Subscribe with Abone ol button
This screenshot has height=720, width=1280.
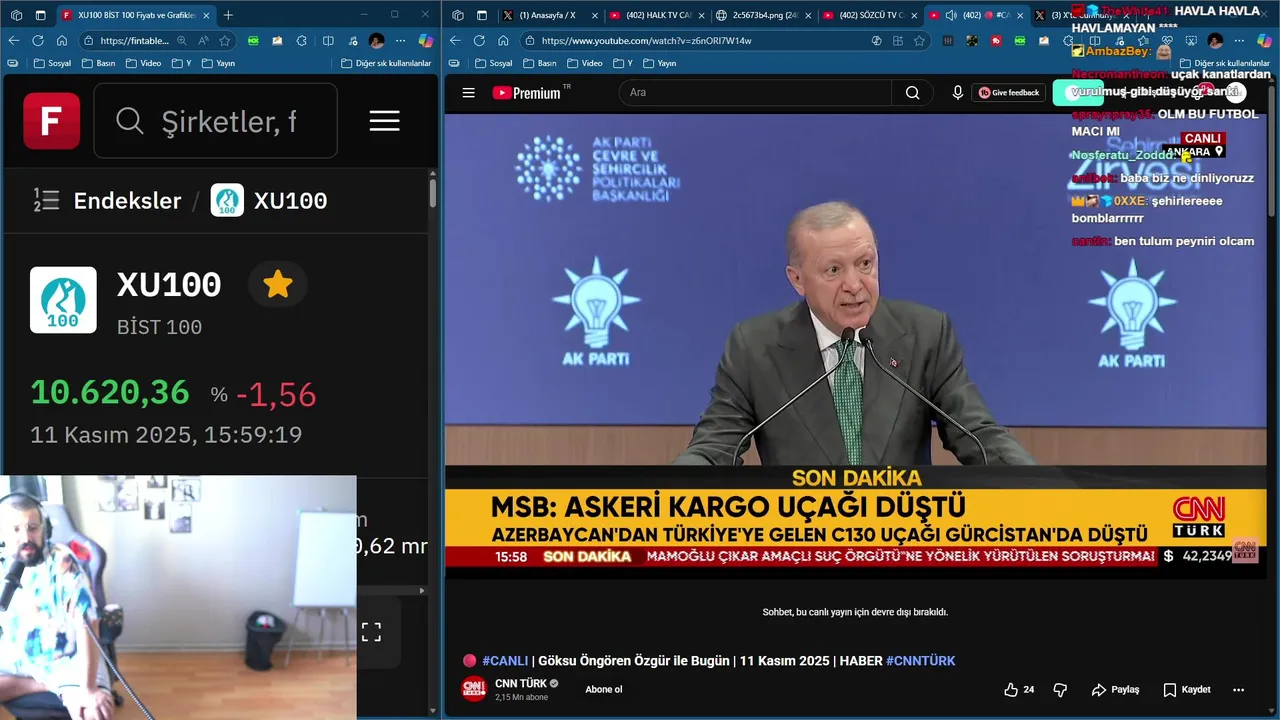(604, 690)
